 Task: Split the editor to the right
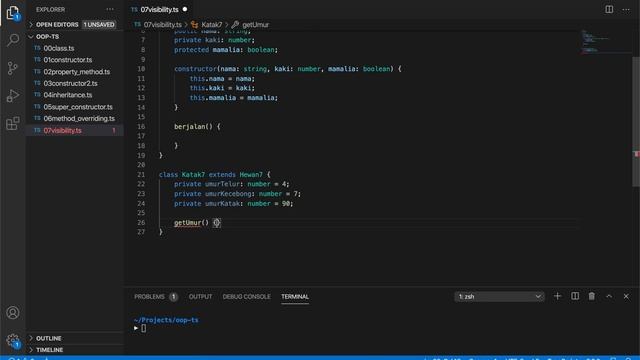(609, 9)
